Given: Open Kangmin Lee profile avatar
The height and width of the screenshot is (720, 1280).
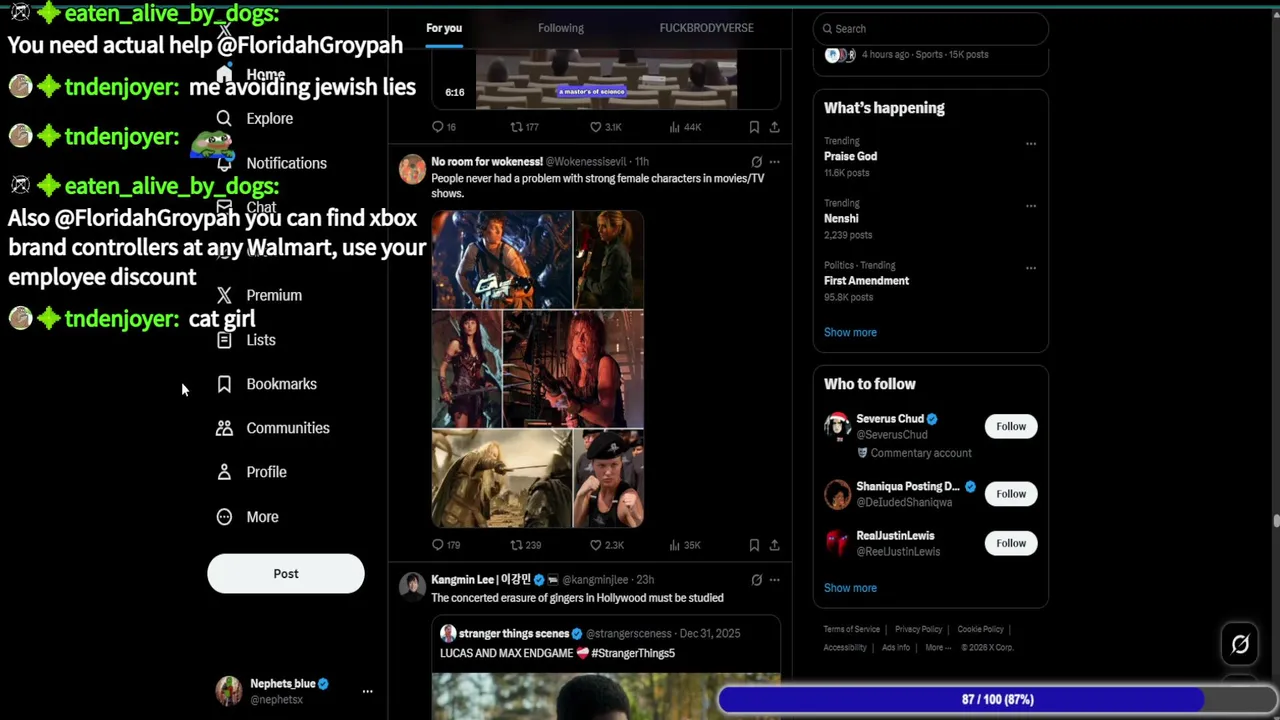Looking at the screenshot, I should click(412, 587).
